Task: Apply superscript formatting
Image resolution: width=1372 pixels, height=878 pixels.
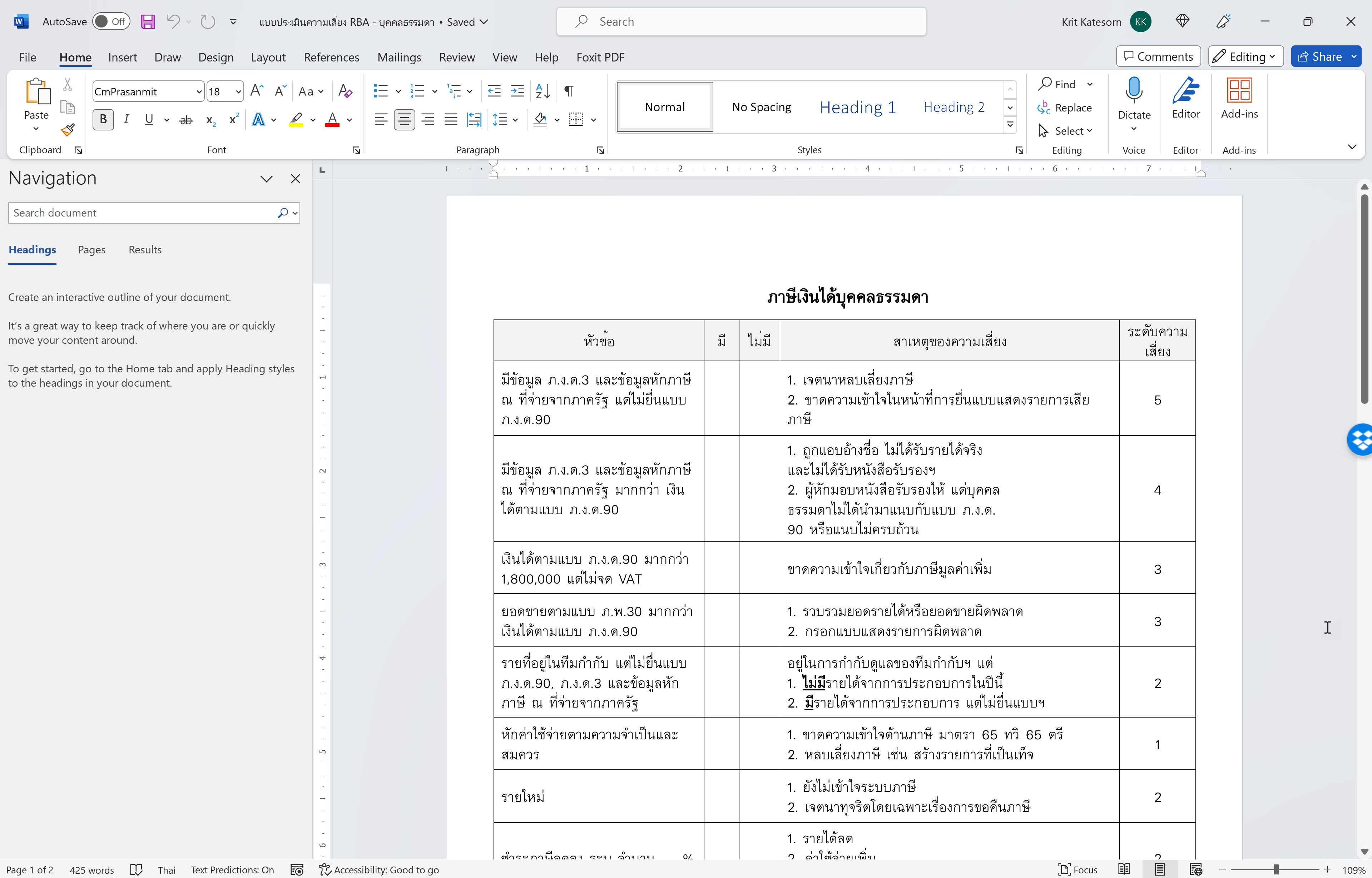Action: (234, 120)
